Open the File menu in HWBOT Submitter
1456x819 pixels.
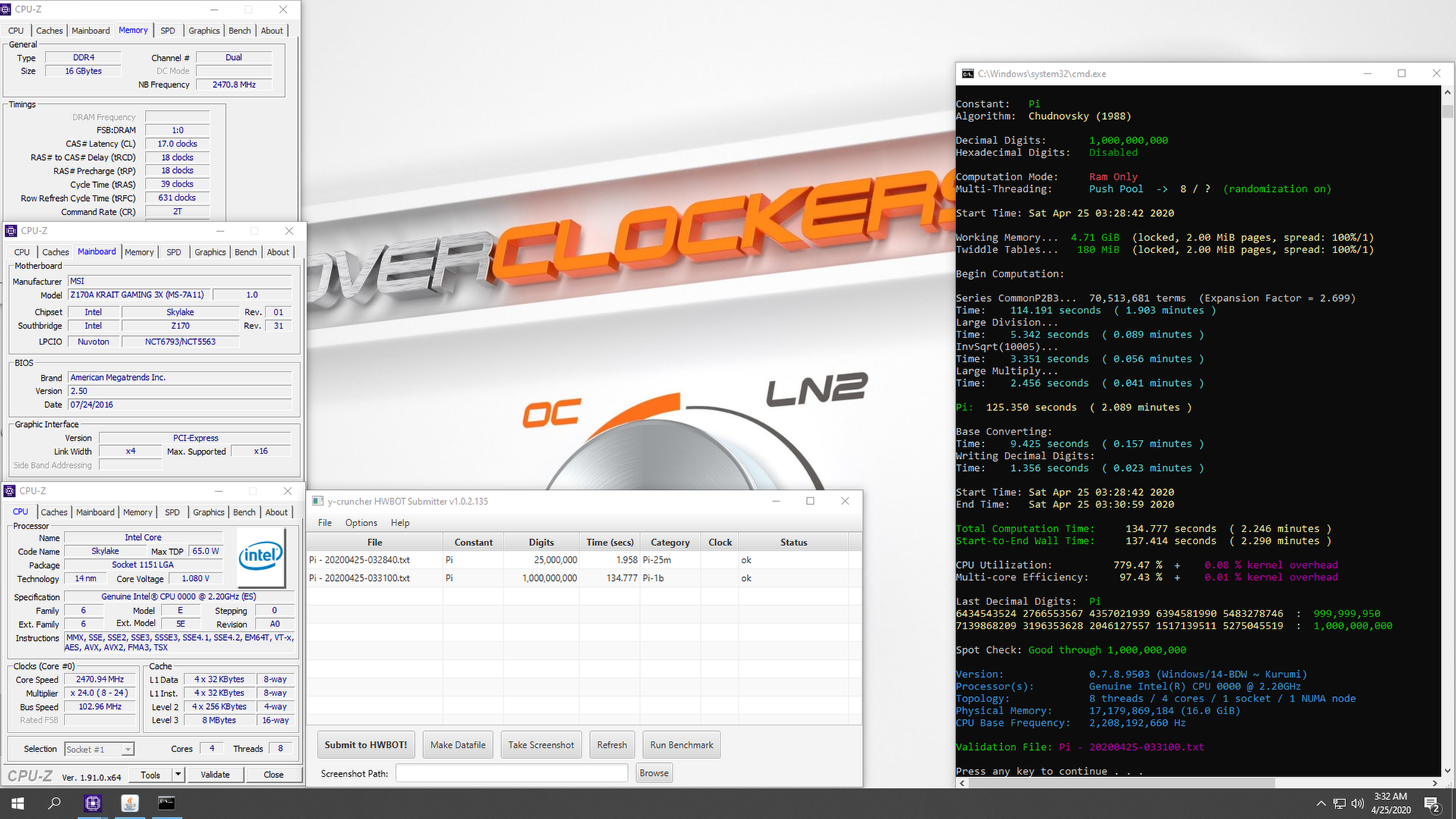tap(325, 522)
